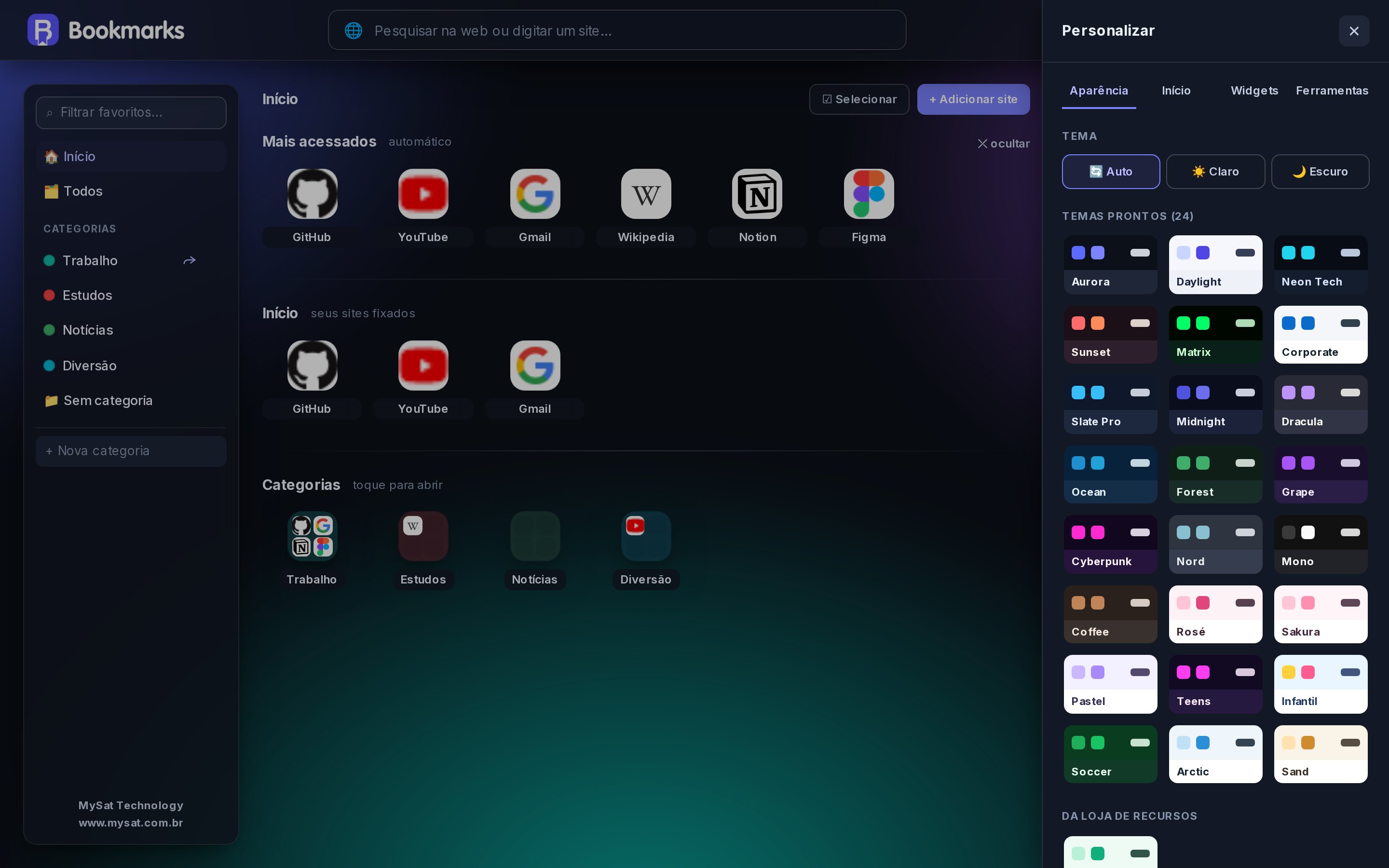Open Sem categoria in sidebar
The image size is (1389, 868).
click(x=131, y=401)
